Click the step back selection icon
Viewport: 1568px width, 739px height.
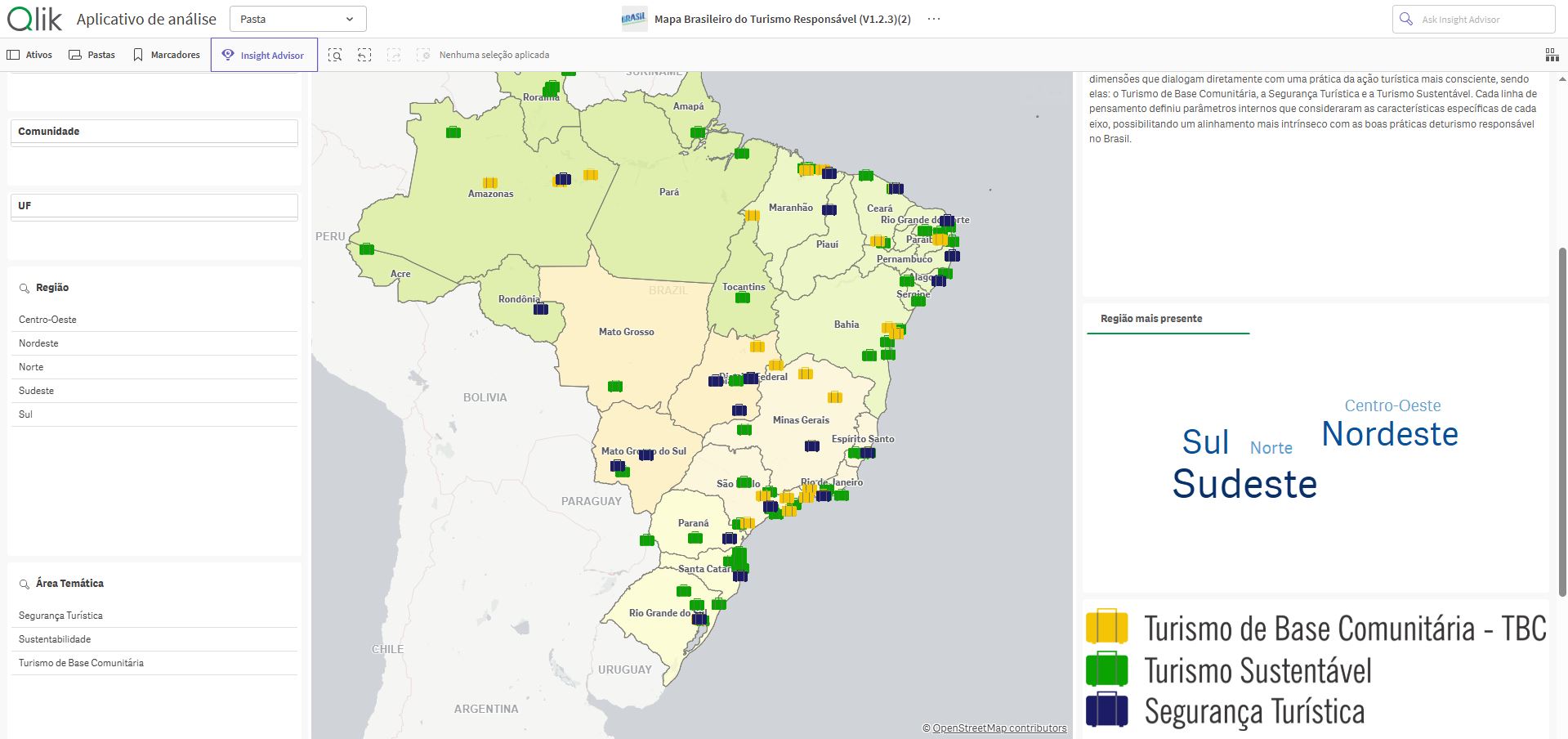[x=364, y=55]
